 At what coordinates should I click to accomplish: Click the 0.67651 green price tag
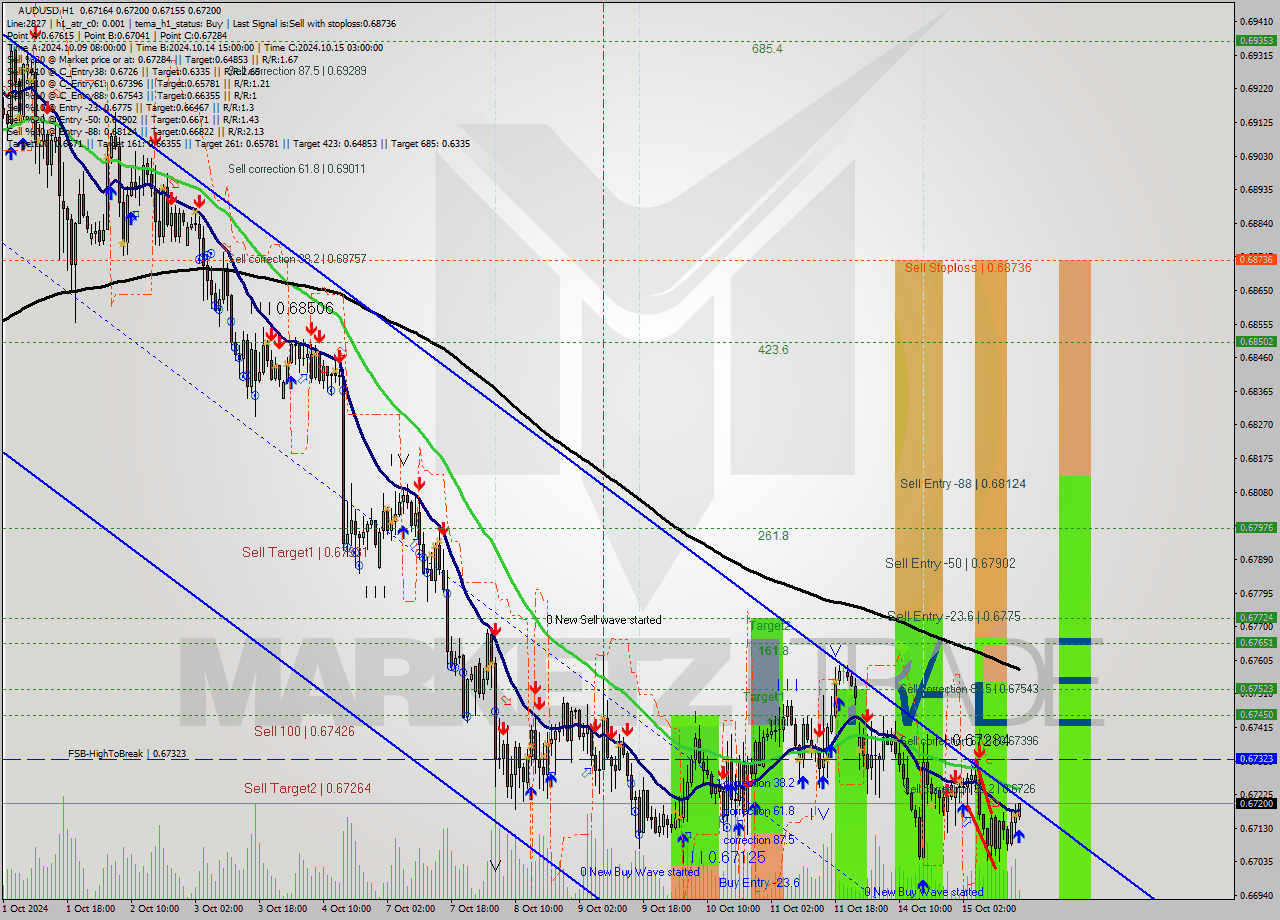[1256, 643]
